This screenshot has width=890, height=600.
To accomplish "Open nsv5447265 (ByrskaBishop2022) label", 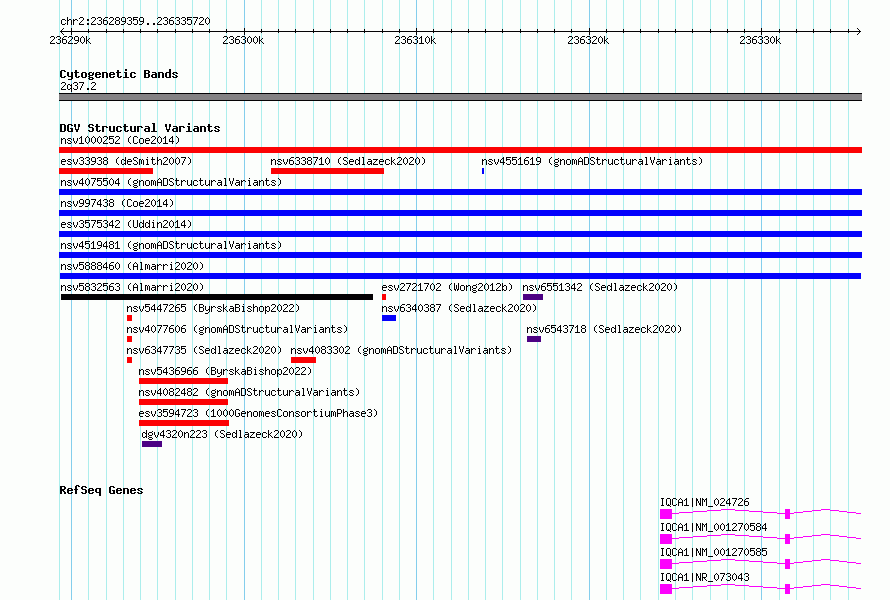I will point(213,308).
